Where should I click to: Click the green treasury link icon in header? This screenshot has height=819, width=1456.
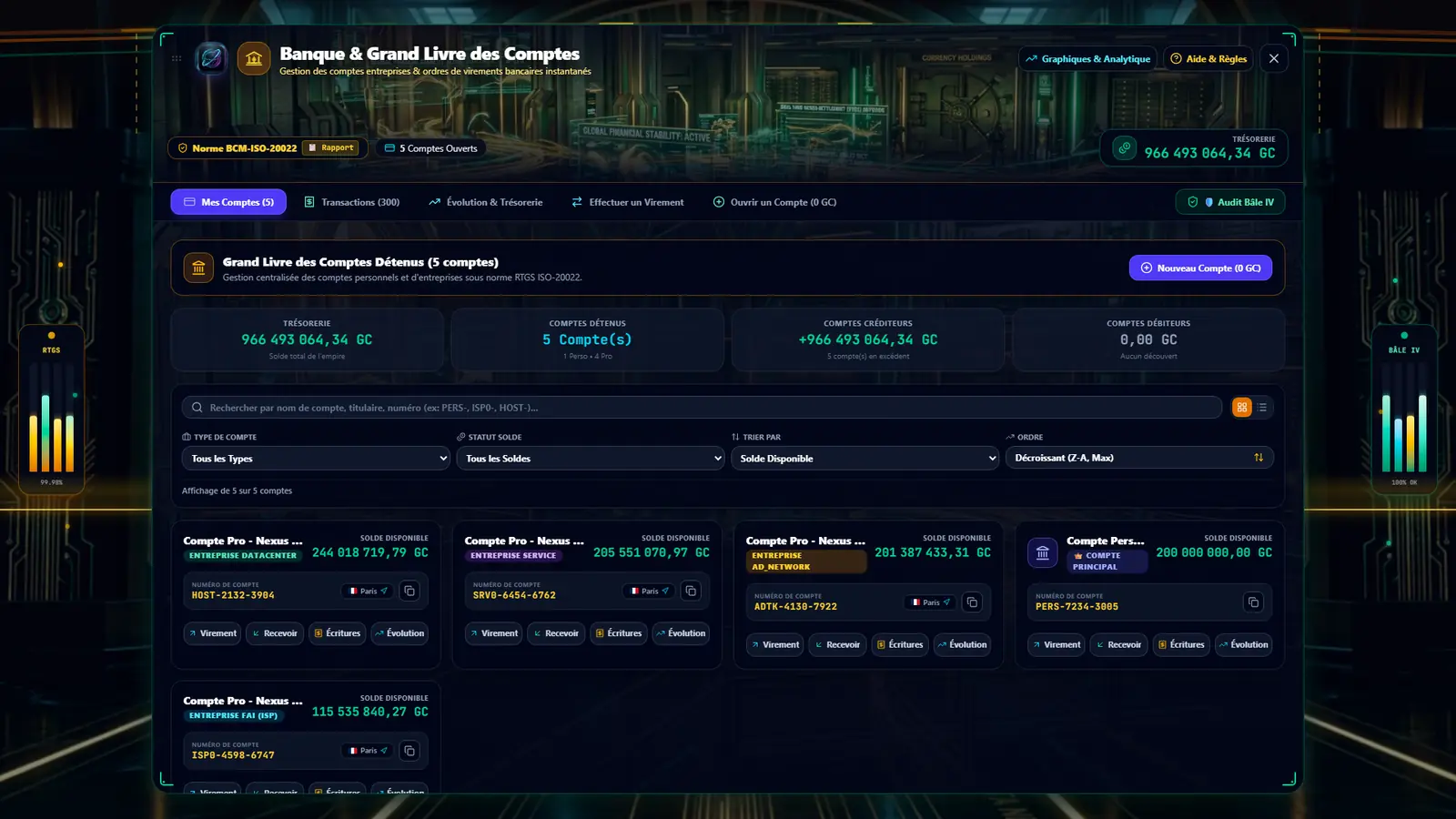1125,147
